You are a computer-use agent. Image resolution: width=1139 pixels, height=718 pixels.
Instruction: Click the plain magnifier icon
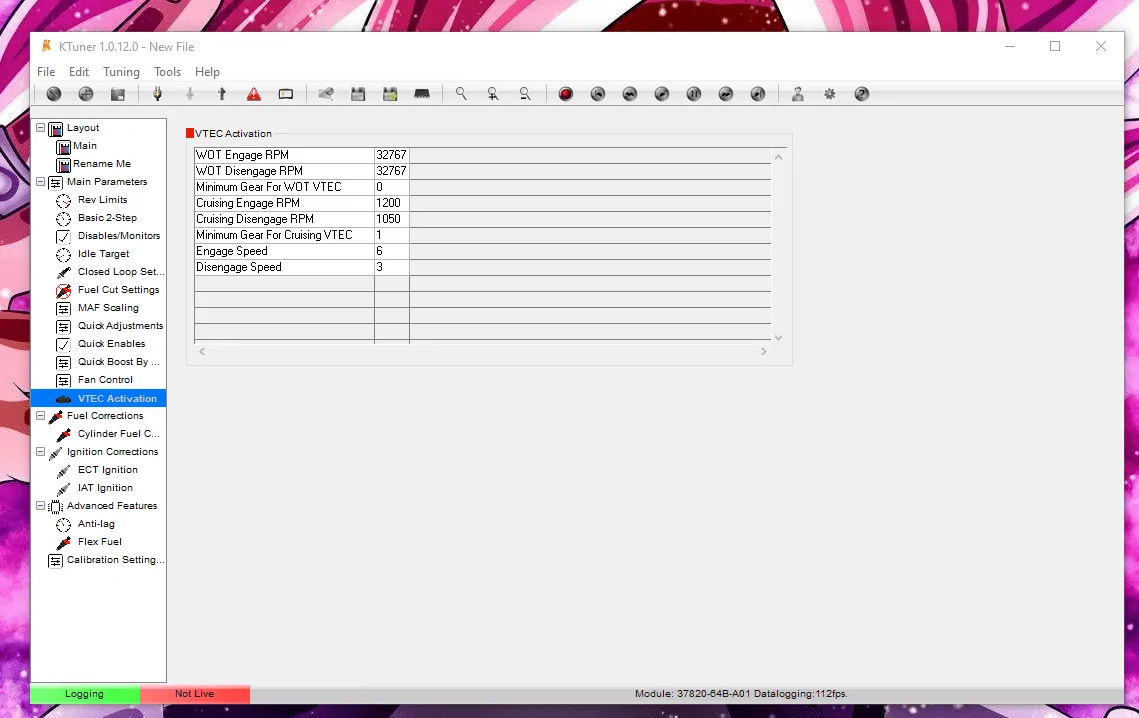click(461, 94)
